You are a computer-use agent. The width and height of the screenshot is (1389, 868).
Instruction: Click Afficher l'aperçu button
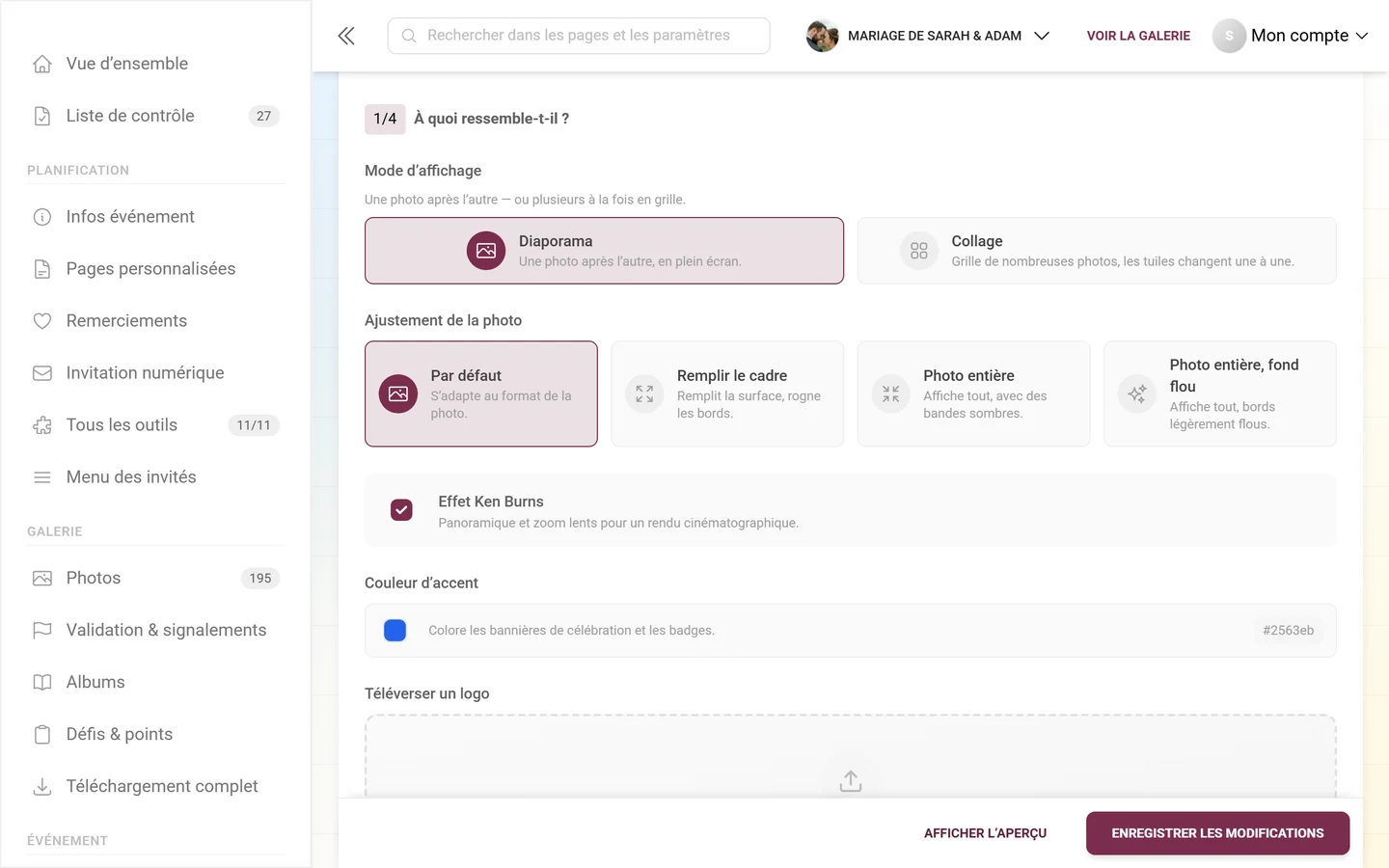tap(985, 833)
